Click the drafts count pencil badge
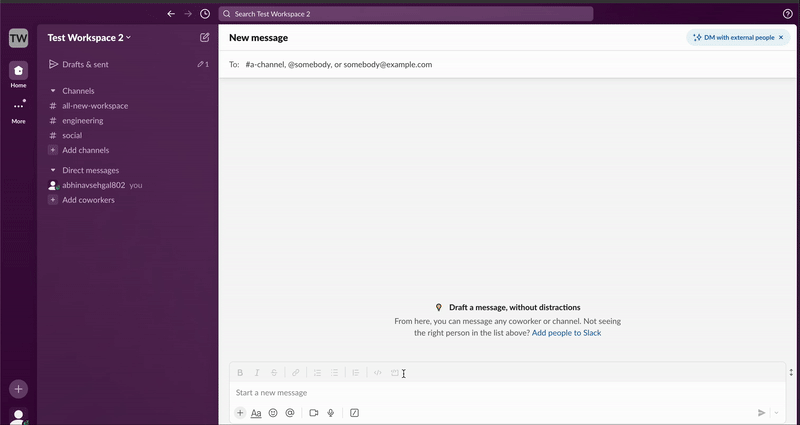 pyautogui.click(x=203, y=64)
